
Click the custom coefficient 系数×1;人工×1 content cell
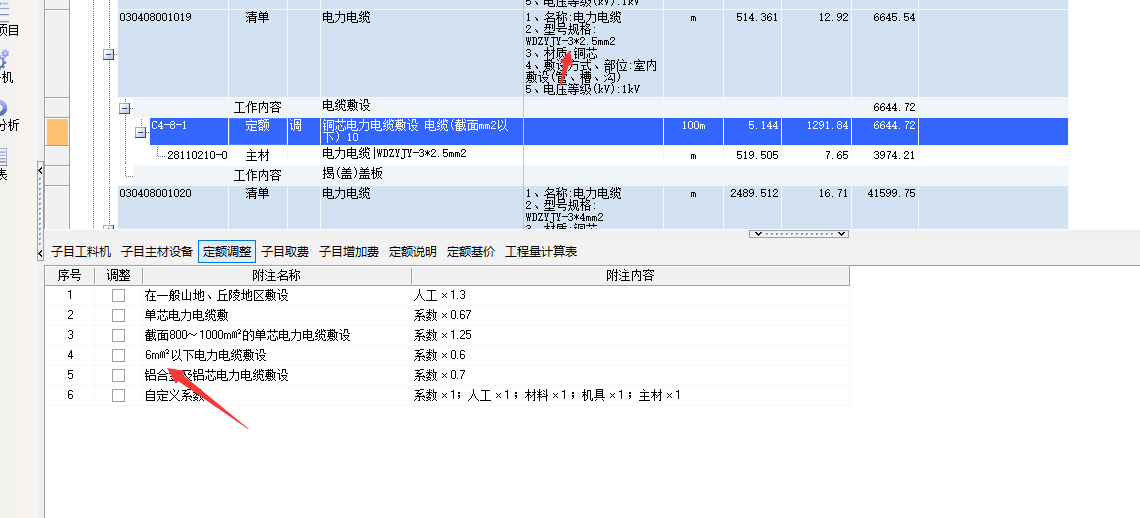pyautogui.click(x=630, y=396)
